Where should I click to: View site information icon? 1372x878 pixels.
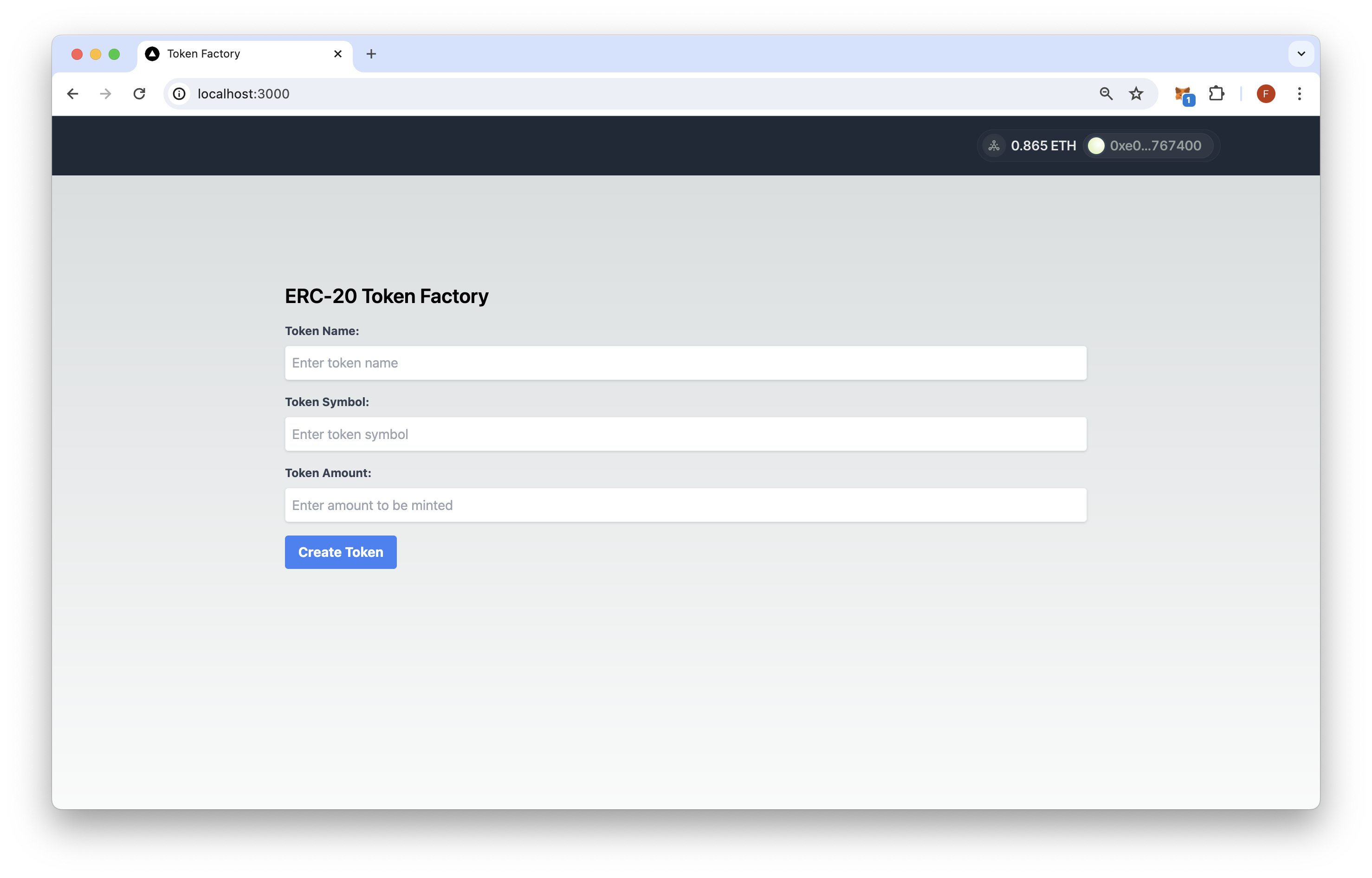click(x=179, y=93)
